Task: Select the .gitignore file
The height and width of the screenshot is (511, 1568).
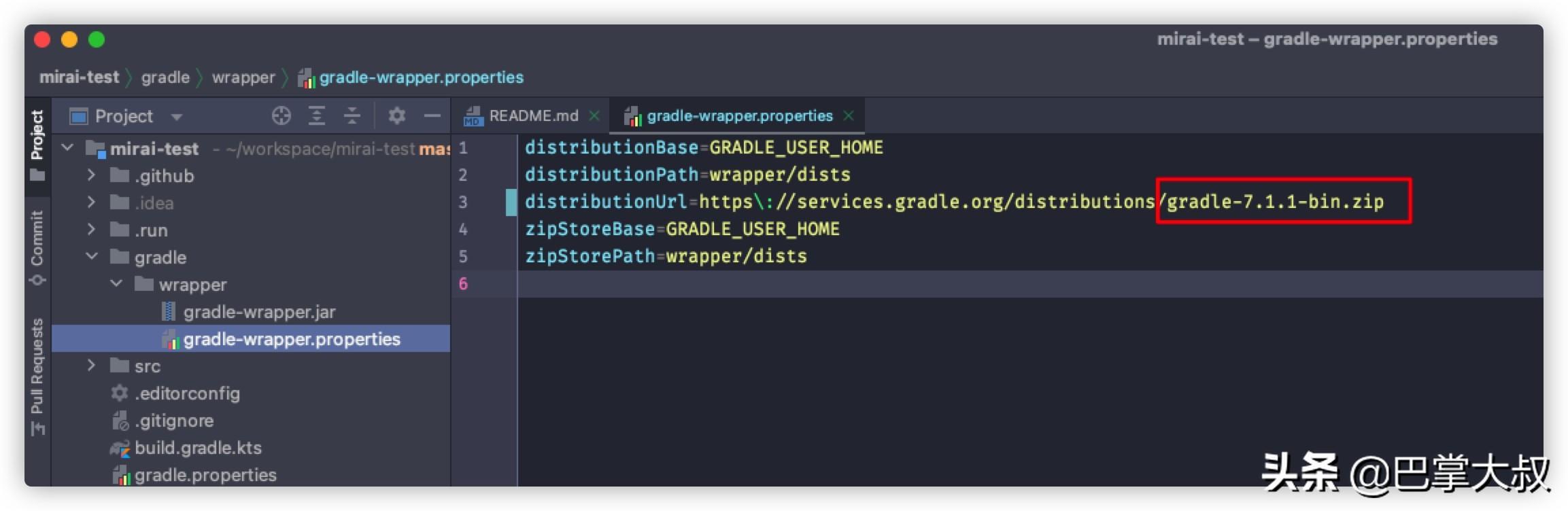Action: (x=252, y=420)
